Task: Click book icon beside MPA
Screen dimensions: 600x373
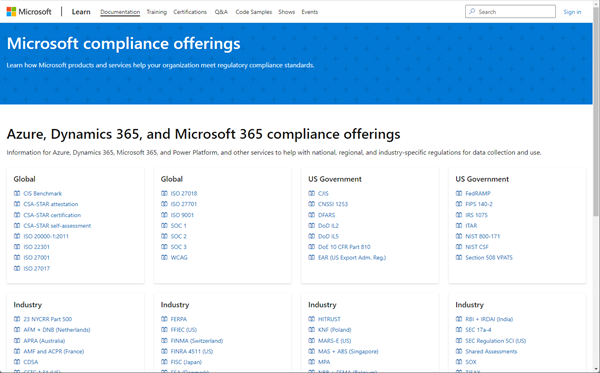Action: click(311, 362)
